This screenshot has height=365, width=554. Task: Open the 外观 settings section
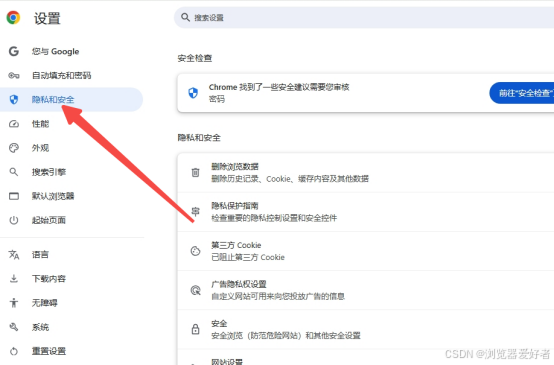pyautogui.click(x=71, y=148)
